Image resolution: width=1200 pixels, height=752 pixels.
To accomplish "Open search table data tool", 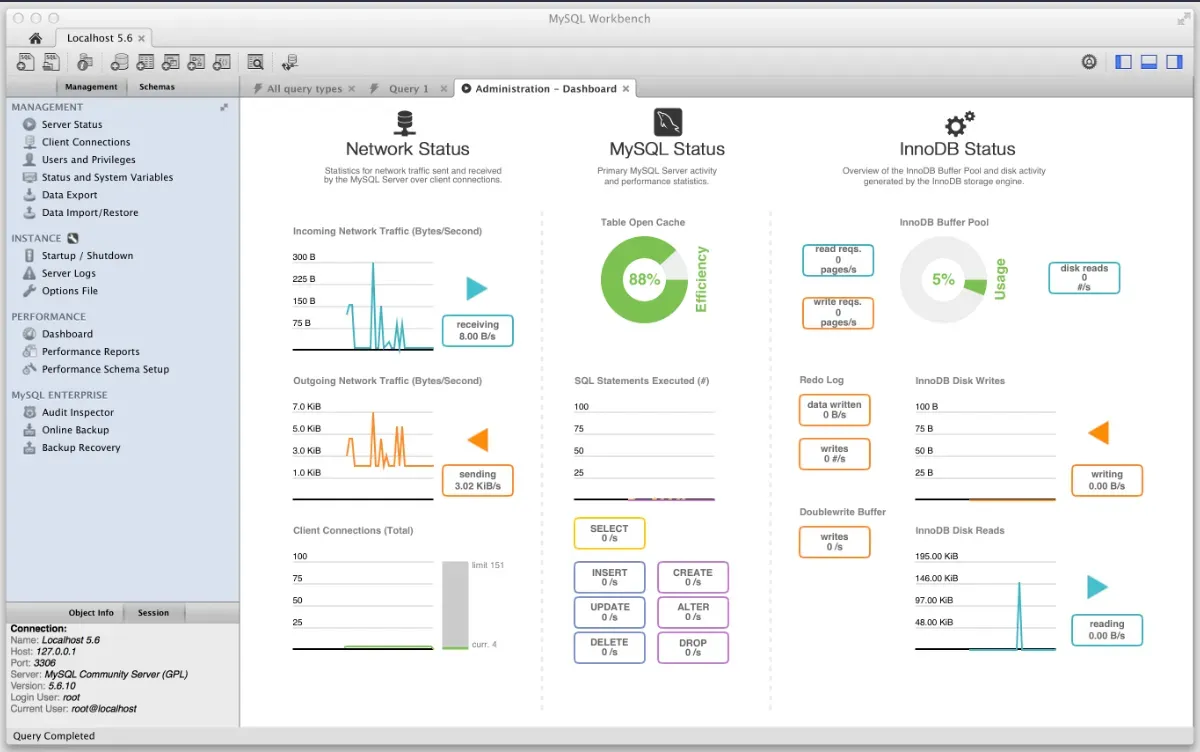I will tap(255, 62).
